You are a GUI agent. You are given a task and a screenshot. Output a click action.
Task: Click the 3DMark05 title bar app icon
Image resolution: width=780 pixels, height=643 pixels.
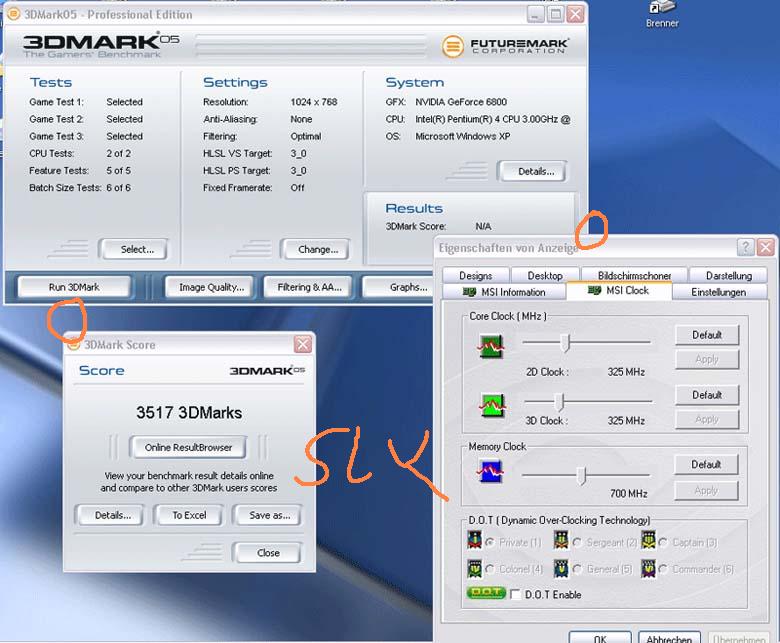click(x=14, y=14)
